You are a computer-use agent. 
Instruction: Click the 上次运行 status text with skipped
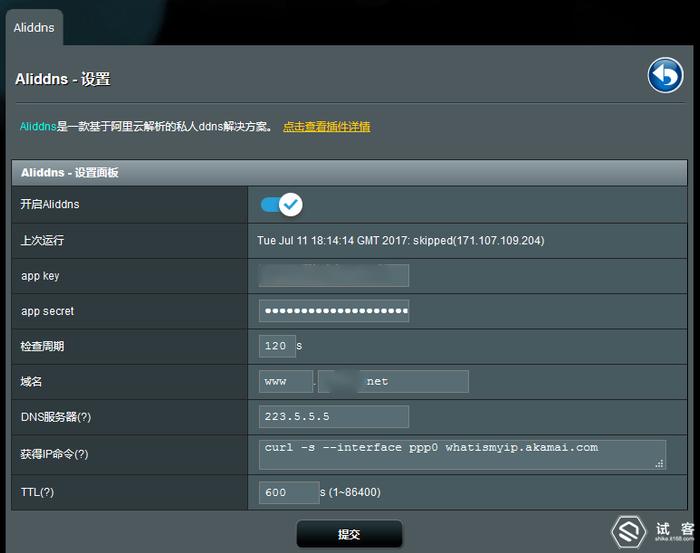[400, 241]
